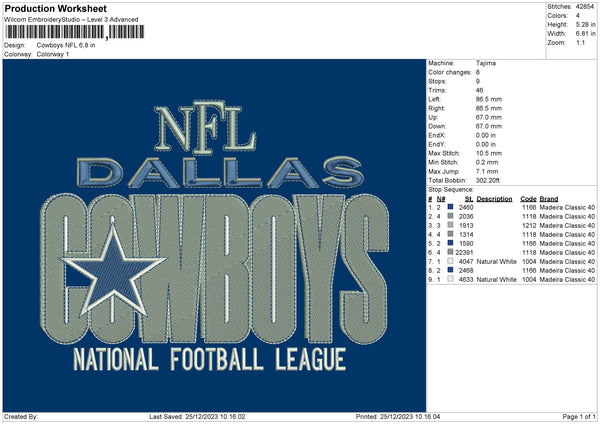
Task: Click the Stitches value 42854
Action: pos(585,7)
